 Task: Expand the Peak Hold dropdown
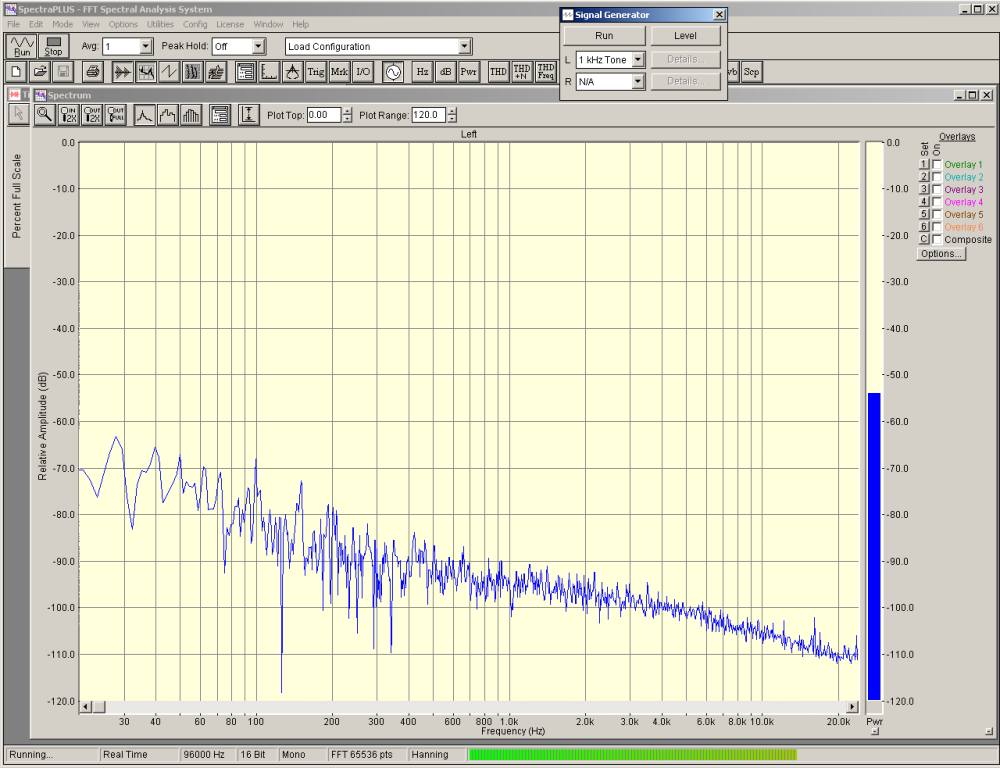258,46
